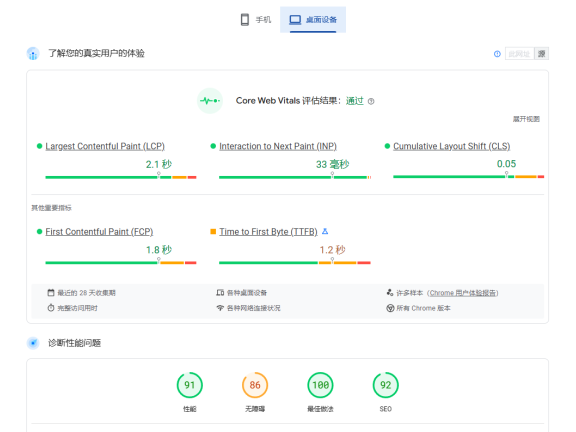Click the wifi icon for network connections
This screenshot has height=432, width=576.
[x=220, y=308]
